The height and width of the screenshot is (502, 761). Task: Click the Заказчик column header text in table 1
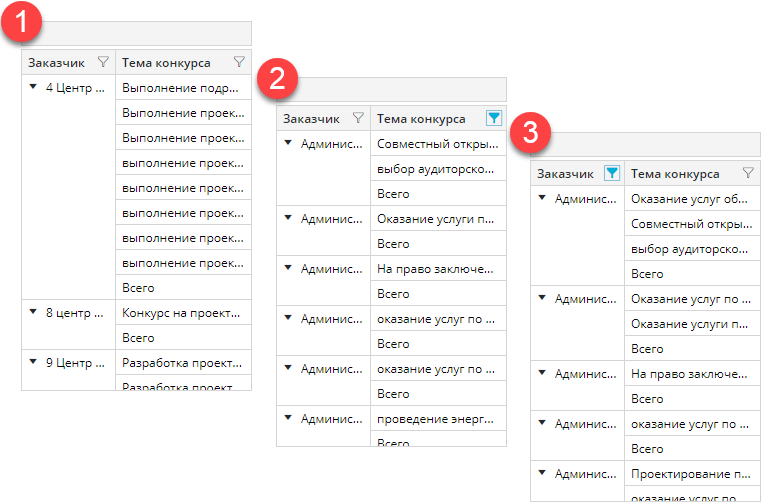click(x=57, y=62)
